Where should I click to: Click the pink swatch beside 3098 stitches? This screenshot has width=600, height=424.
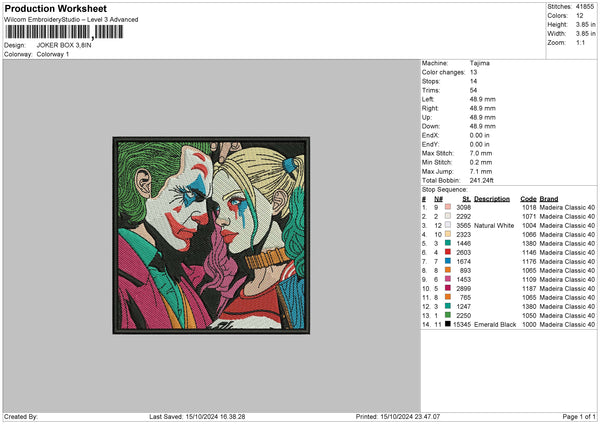click(x=448, y=207)
